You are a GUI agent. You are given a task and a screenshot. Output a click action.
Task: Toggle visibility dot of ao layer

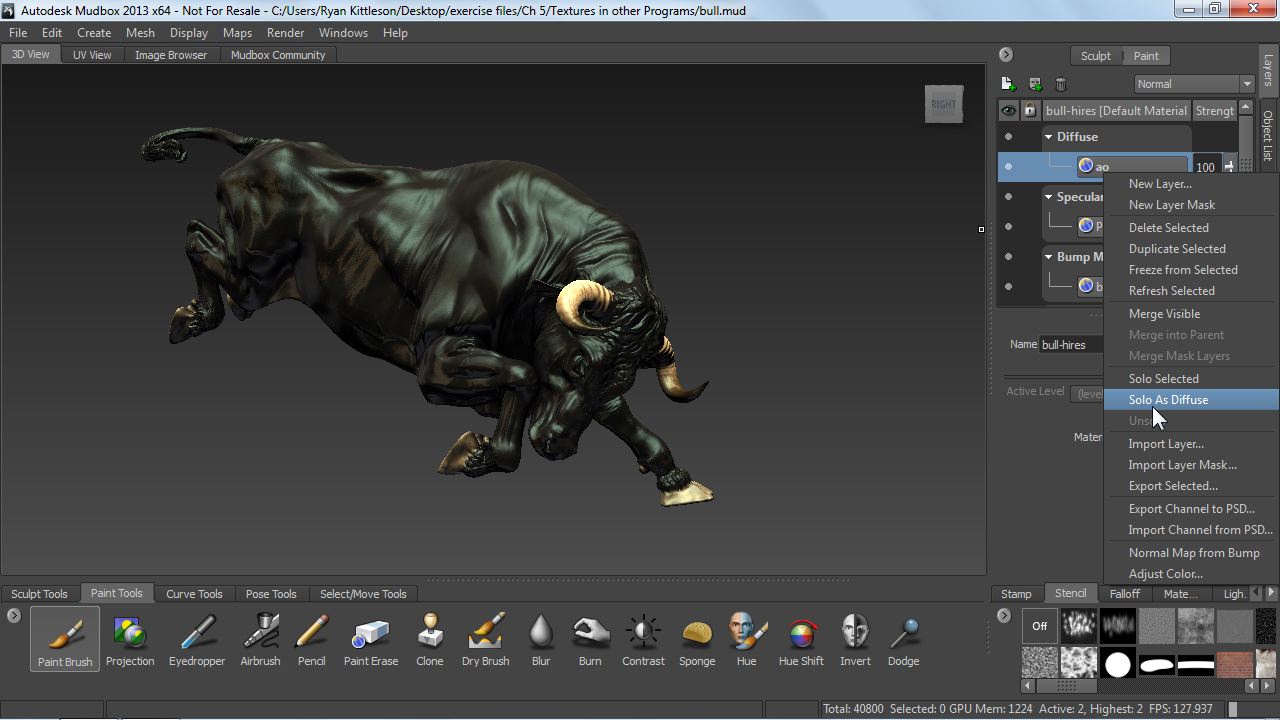pyautogui.click(x=1008, y=167)
